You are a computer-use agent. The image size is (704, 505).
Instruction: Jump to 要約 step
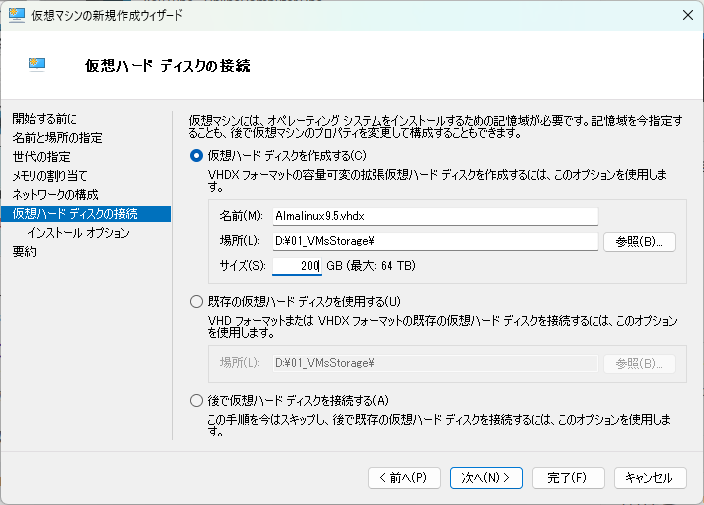(25, 252)
